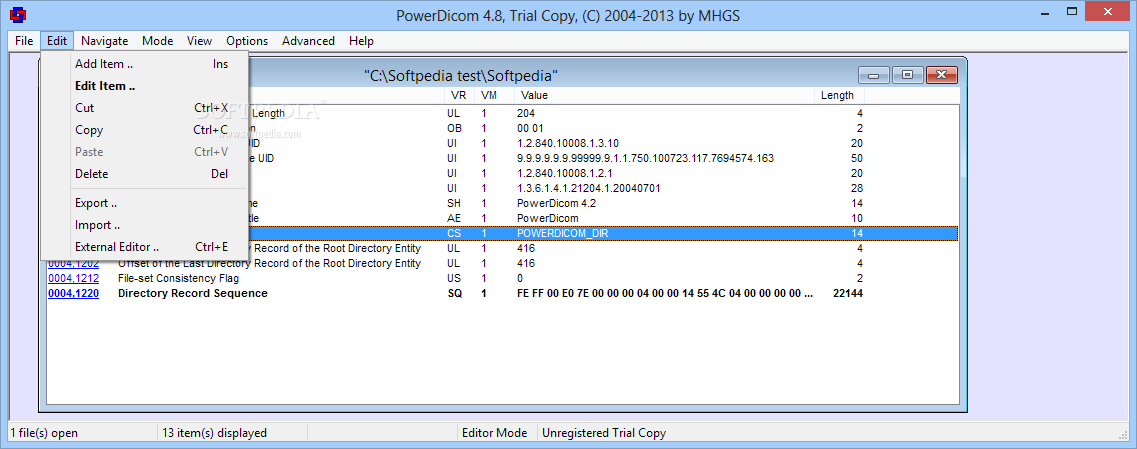The height and width of the screenshot is (449, 1137).
Task: Restore the Softpedia document window
Action: [907, 75]
